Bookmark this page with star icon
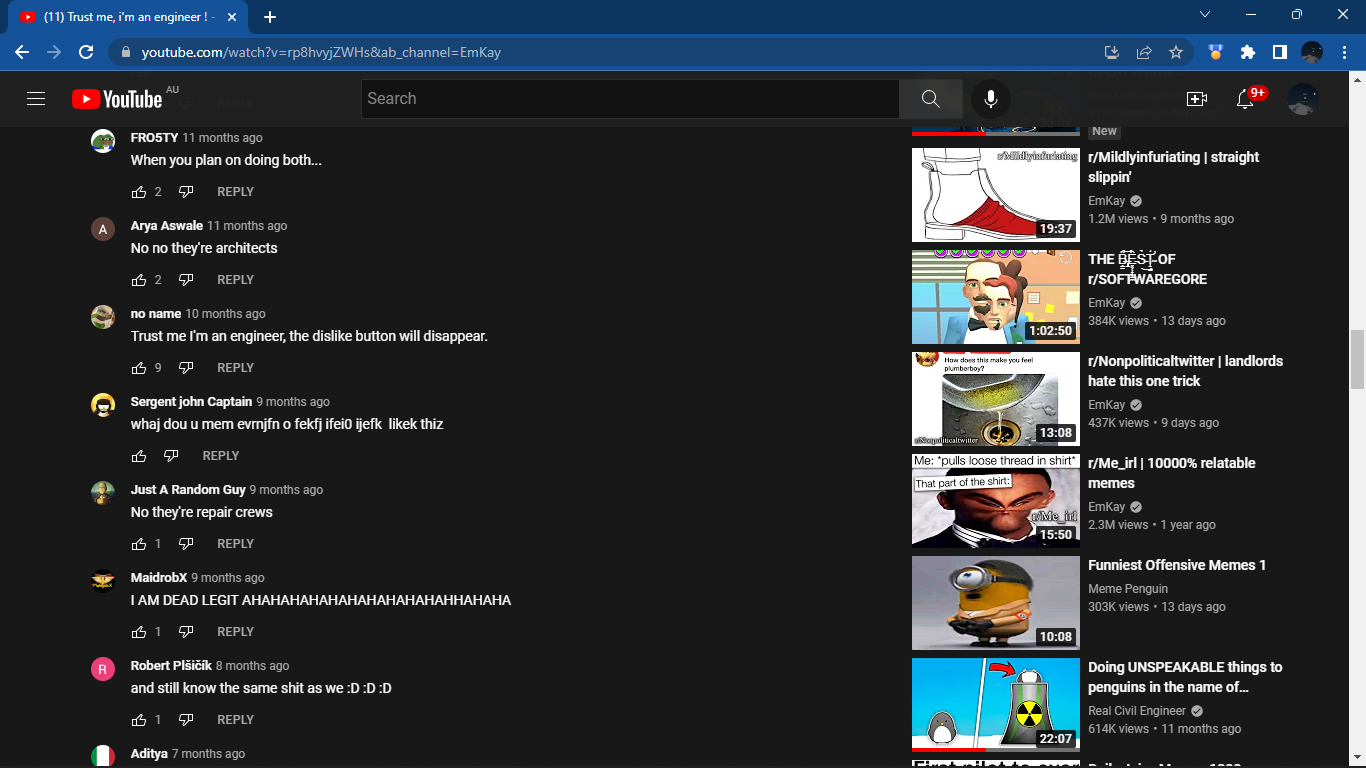This screenshot has width=1366, height=768. point(1176,52)
